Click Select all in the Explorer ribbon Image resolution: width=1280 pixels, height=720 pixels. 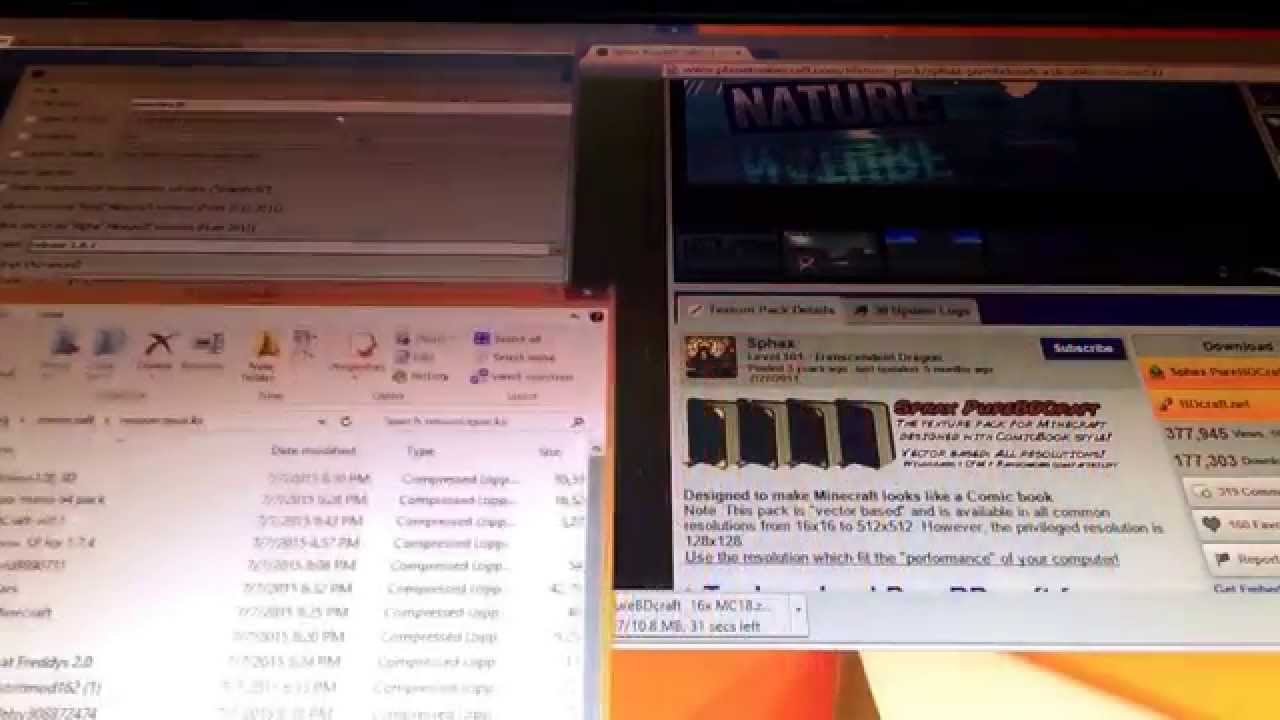tap(507, 339)
